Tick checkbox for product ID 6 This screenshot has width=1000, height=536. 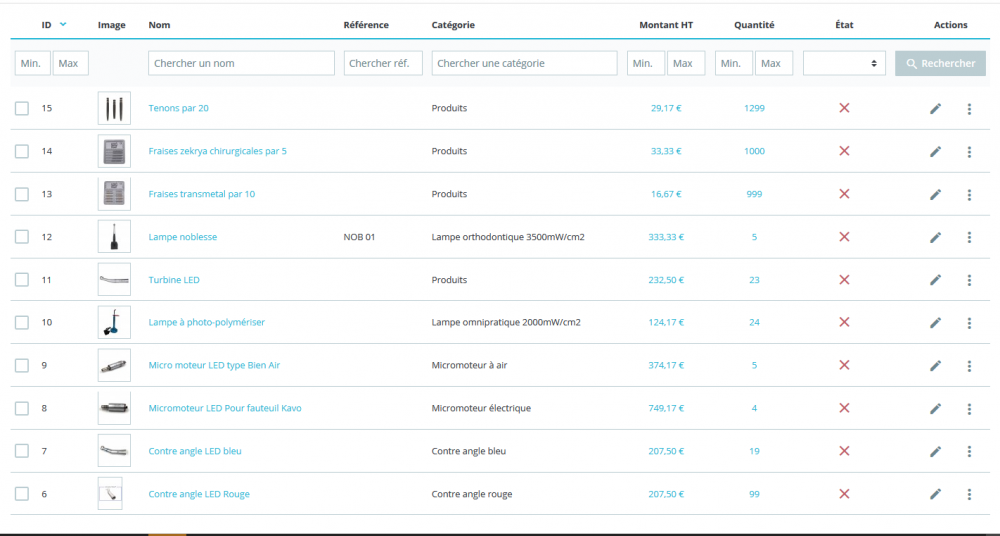coord(22,494)
